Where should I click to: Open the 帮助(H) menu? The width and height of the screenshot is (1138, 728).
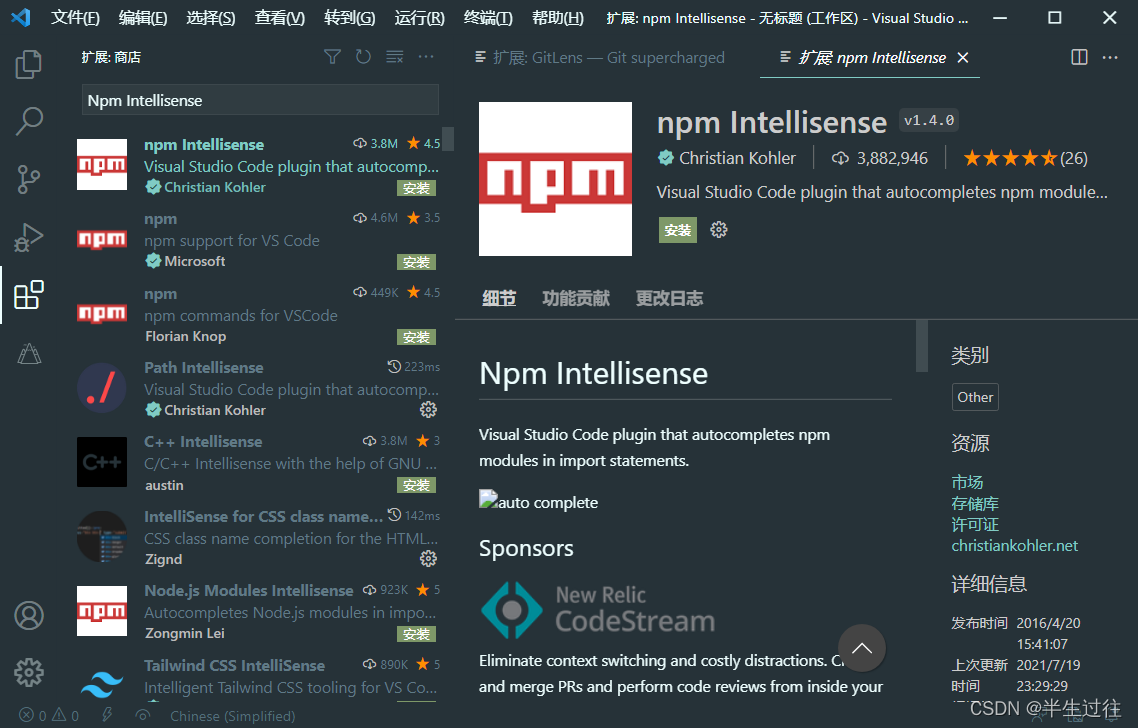click(x=557, y=18)
